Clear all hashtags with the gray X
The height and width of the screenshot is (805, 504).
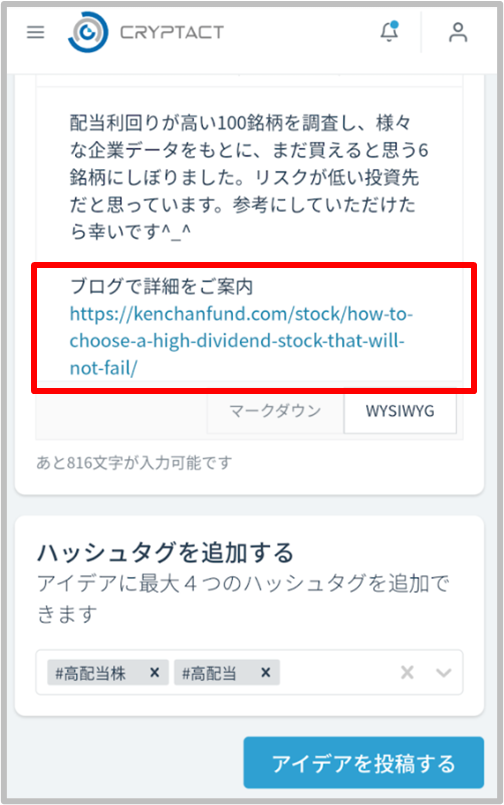407,672
